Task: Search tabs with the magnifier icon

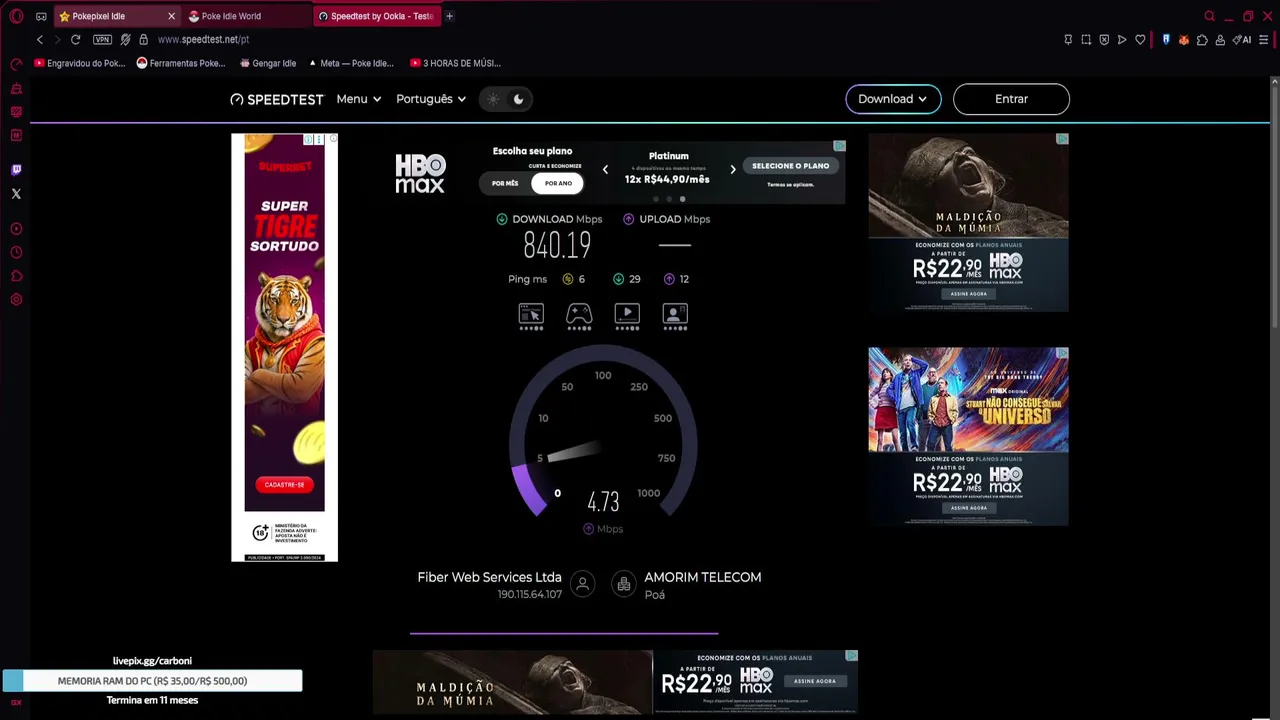Action: click(x=1209, y=16)
